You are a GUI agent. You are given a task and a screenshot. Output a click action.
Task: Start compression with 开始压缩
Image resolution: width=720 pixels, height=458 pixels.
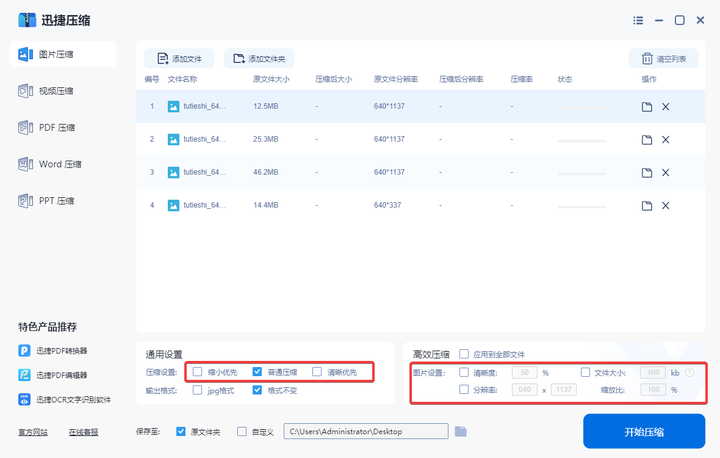point(644,431)
